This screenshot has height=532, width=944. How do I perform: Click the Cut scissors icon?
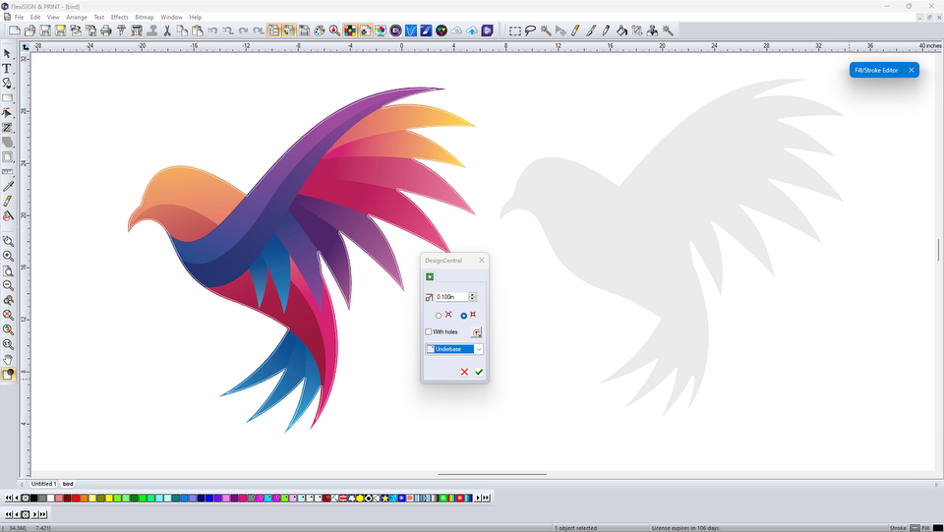click(167, 31)
